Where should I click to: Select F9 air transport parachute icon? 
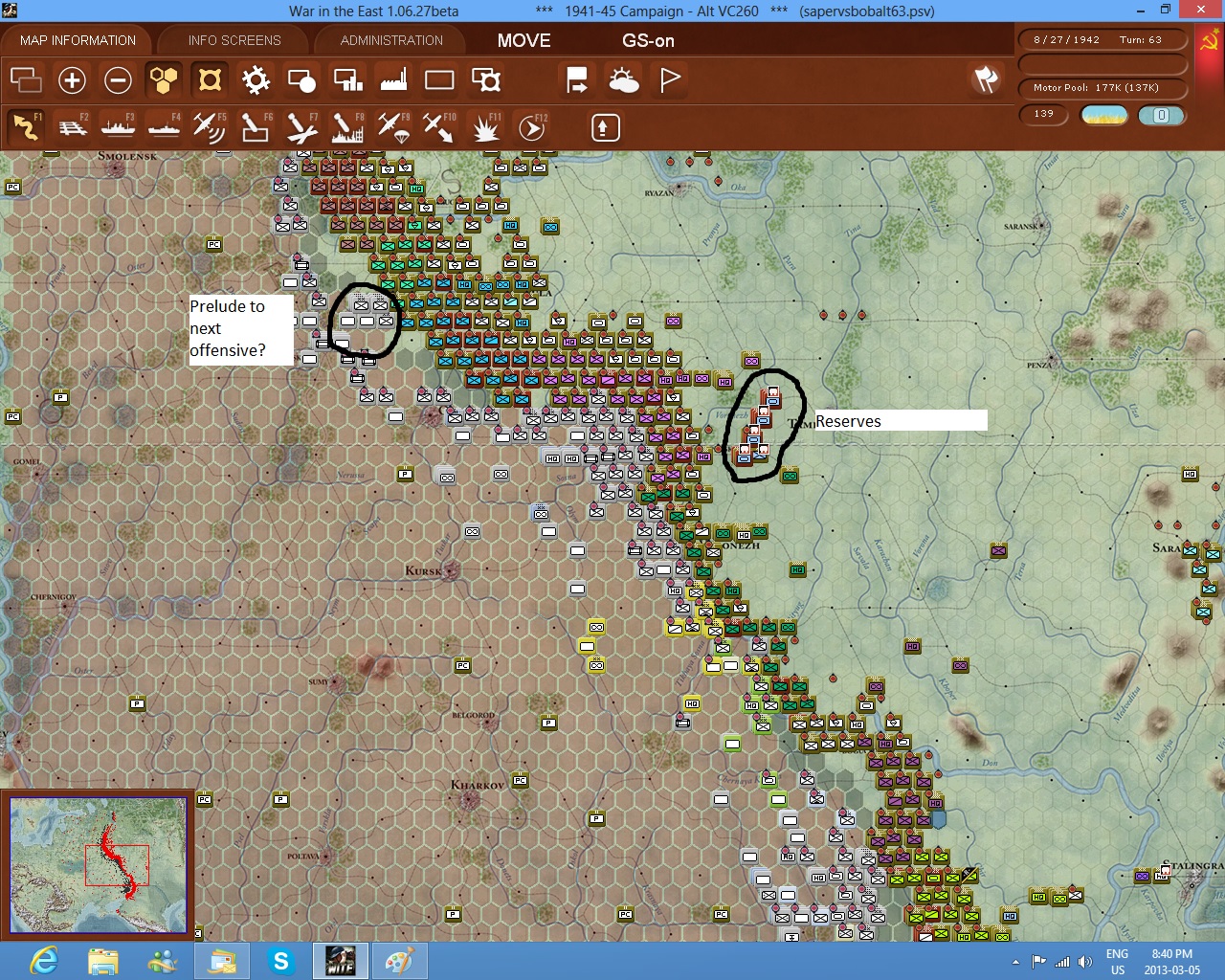tap(393, 126)
